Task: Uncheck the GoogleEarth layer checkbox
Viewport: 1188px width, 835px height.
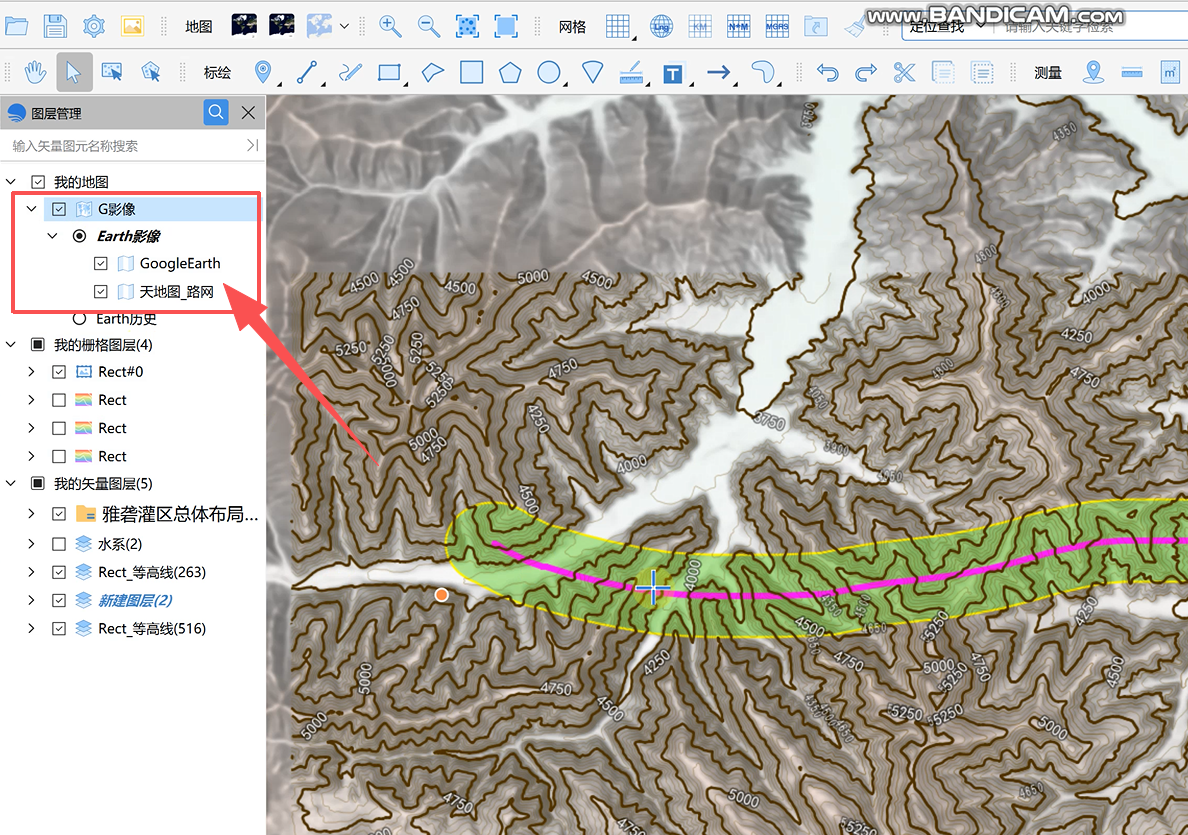Action: click(x=101, y=264)
